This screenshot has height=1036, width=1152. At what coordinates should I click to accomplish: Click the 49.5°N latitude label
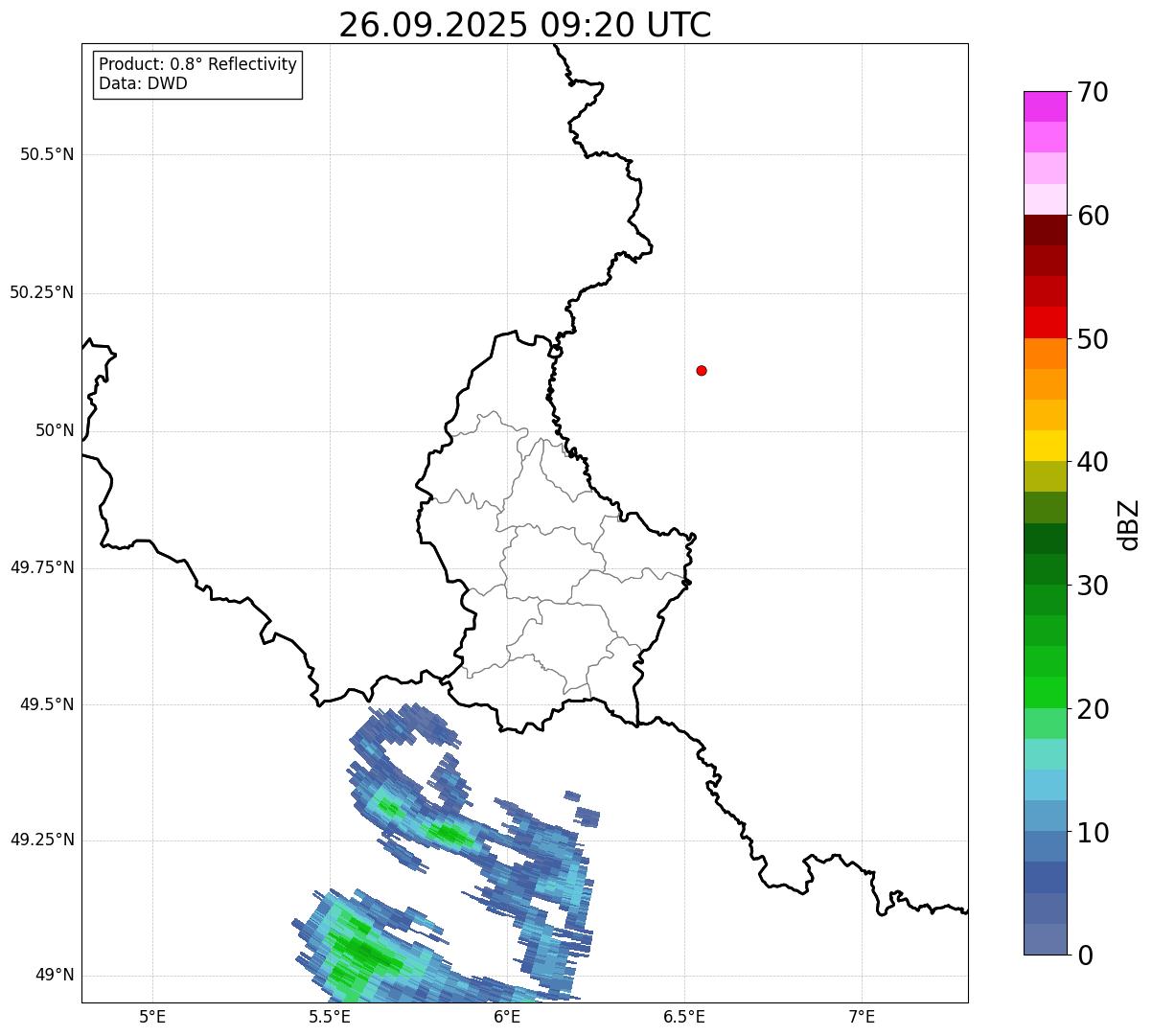[47, 704]
